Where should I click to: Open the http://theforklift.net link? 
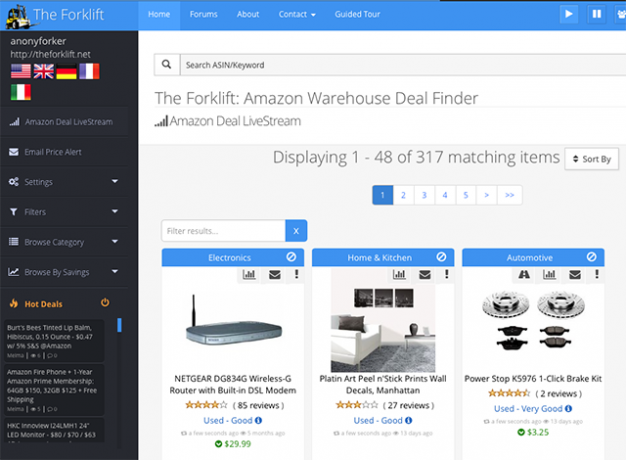[x=50, y=54]
